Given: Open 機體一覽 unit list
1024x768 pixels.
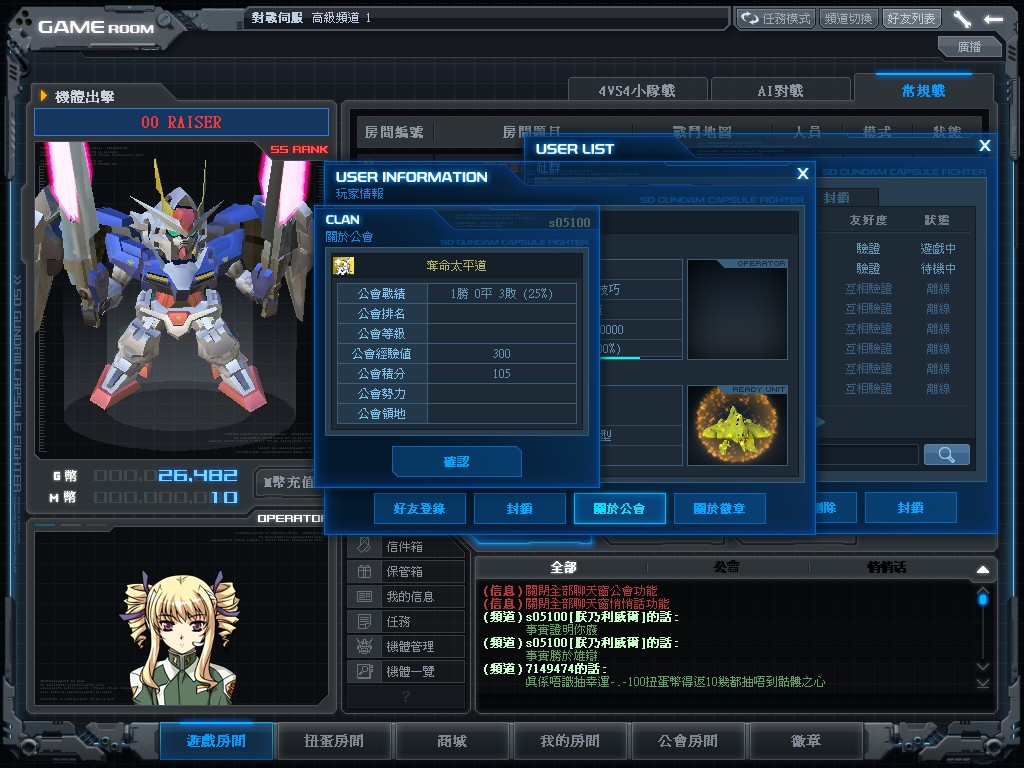Looking at the screenshot, I should (x=406, y=671).
